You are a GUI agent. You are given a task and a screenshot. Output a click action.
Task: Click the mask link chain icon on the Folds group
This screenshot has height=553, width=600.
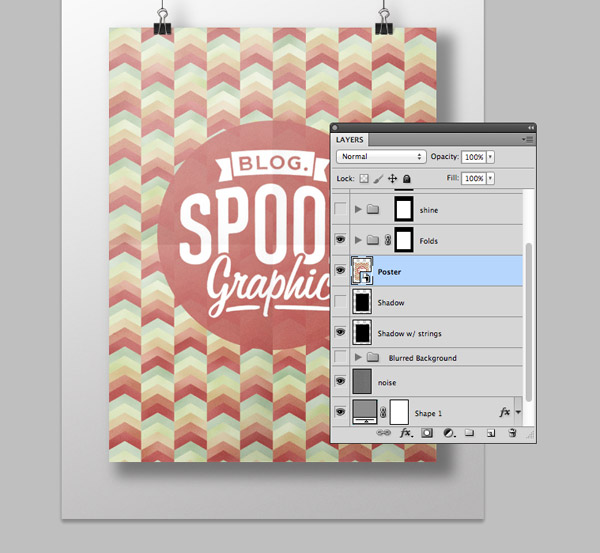388,240
